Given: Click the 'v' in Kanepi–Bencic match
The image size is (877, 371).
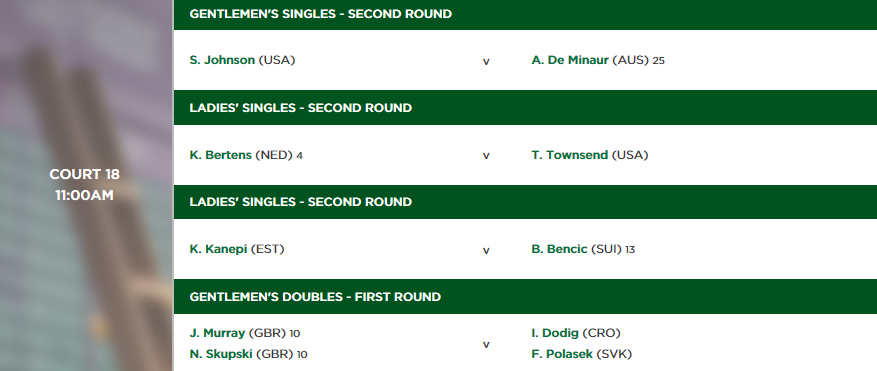Looking at the screenshot, I should 486,250.
